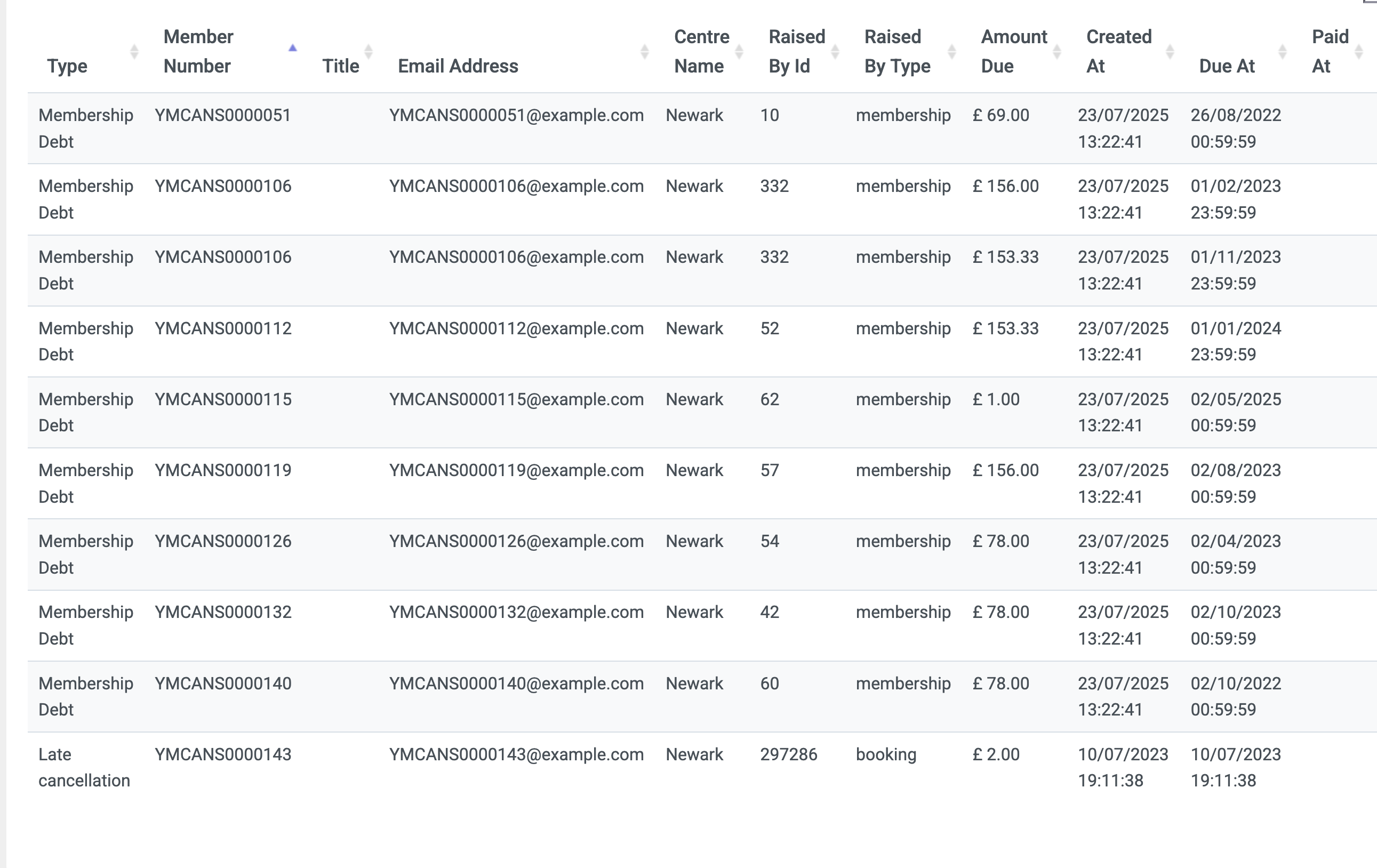This screenshot has height=868, width=1377.
Task: Click the Due At column header
Action: point(1227,66)
